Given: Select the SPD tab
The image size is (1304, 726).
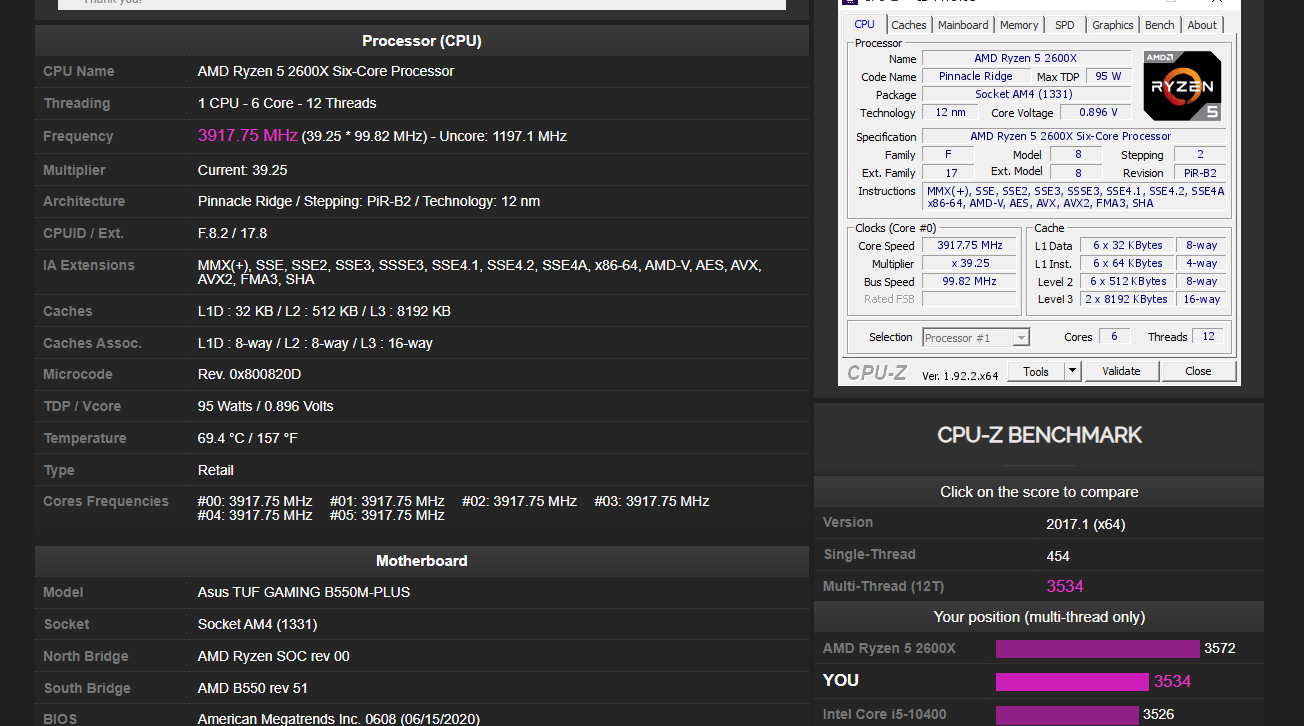Looking at the screenshot, I should [1064, 24].
